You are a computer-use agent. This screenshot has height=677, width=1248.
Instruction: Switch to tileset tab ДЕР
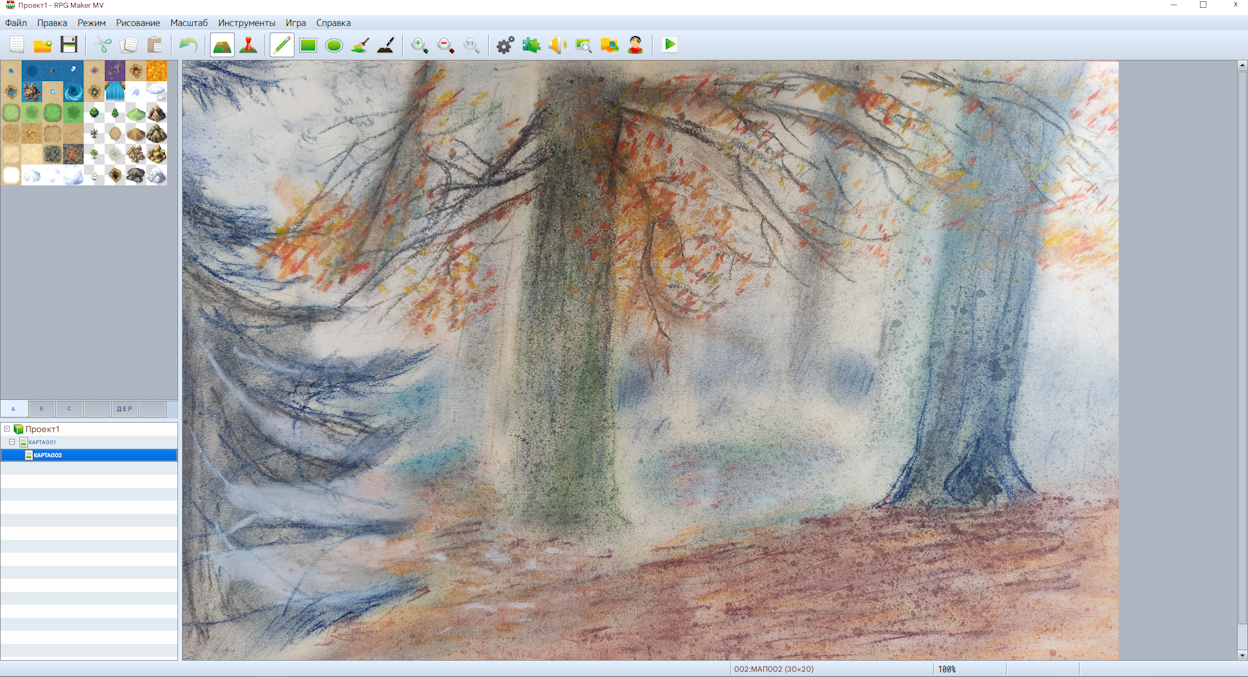coord(125,409)
